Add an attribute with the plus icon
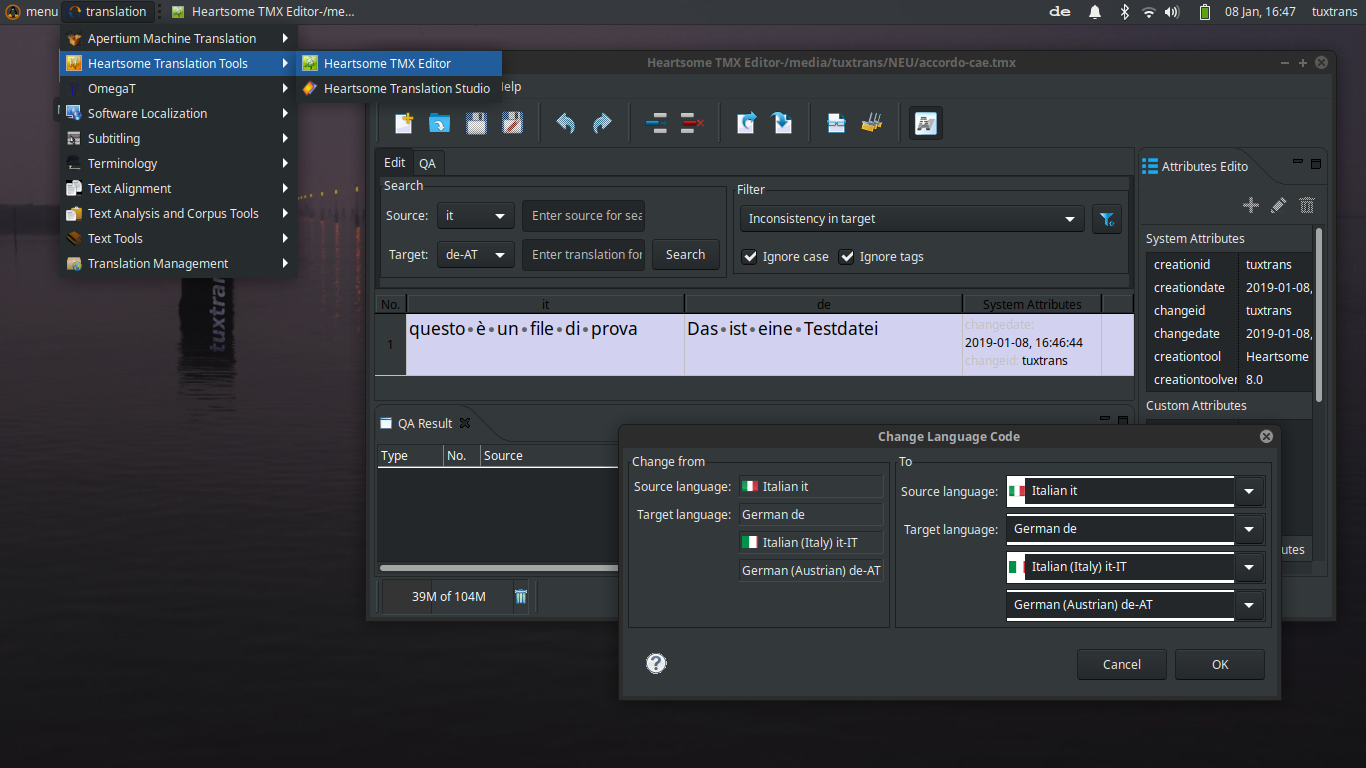The width and height of the screenshot is (1366, 768). [1251, 205]
